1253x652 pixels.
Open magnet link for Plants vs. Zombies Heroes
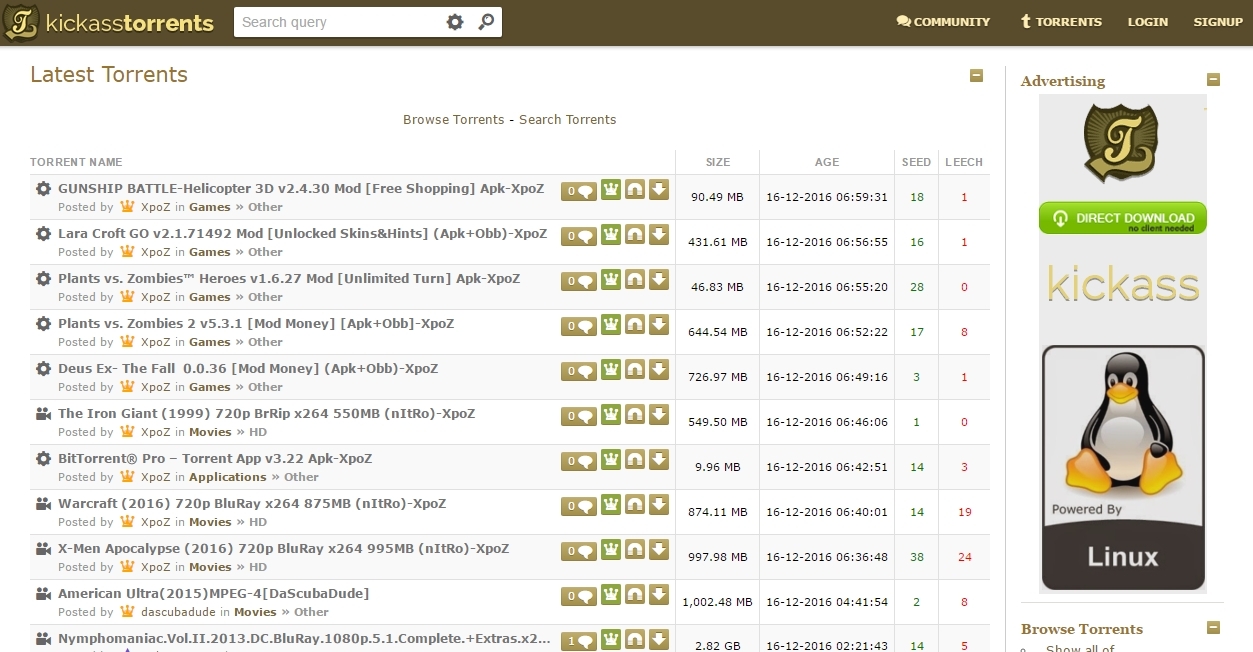coord(635,280)
